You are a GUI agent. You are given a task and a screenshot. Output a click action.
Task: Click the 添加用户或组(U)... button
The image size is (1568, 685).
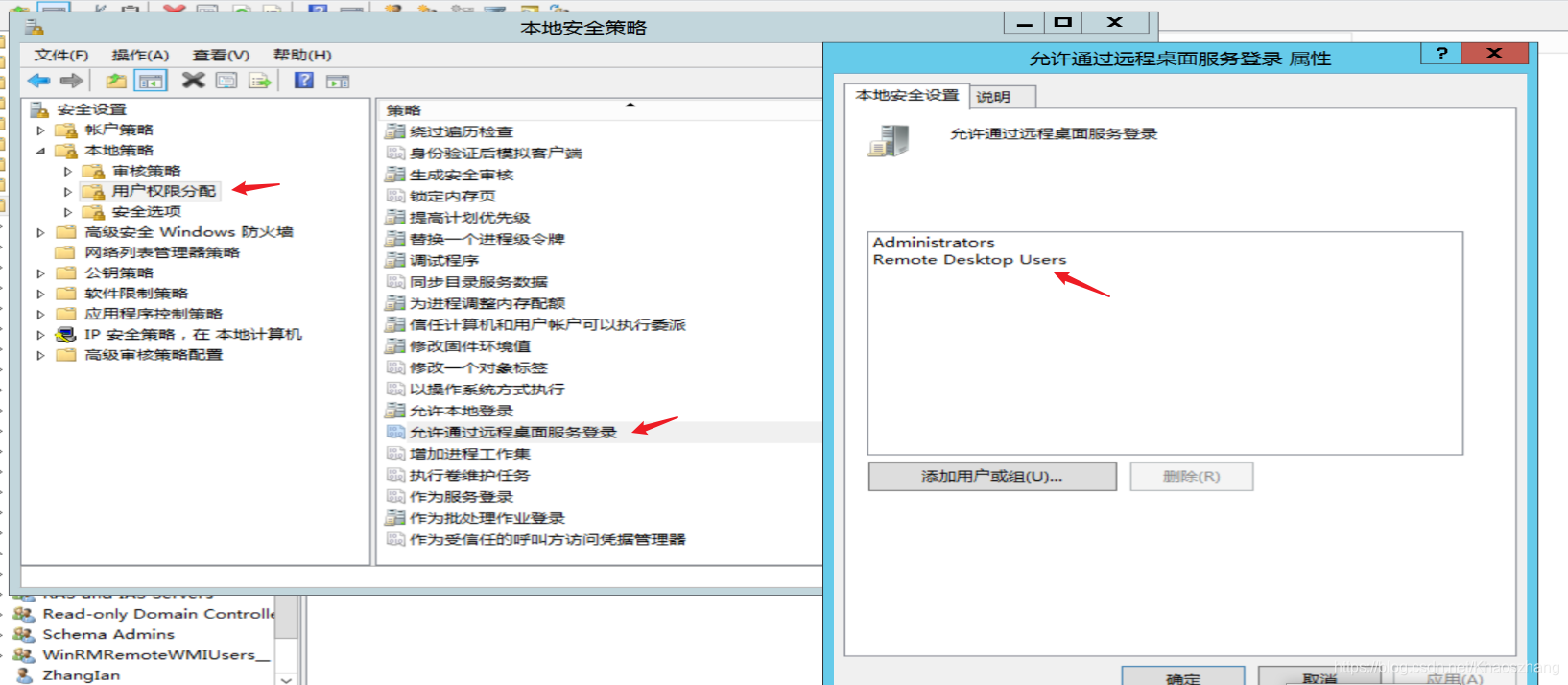click(x=992, y=477)
